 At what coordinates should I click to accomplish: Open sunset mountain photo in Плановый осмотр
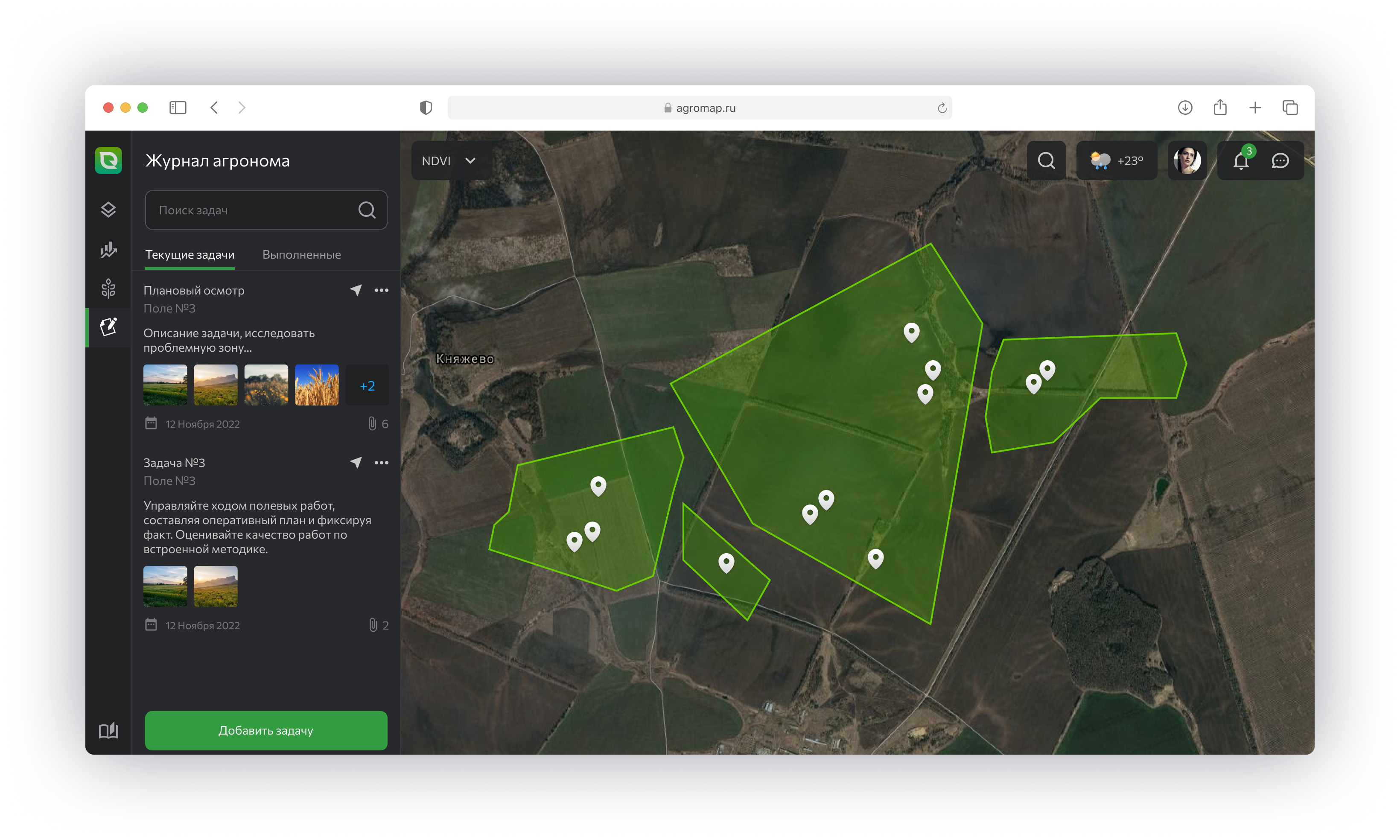(x=216, y=385)
